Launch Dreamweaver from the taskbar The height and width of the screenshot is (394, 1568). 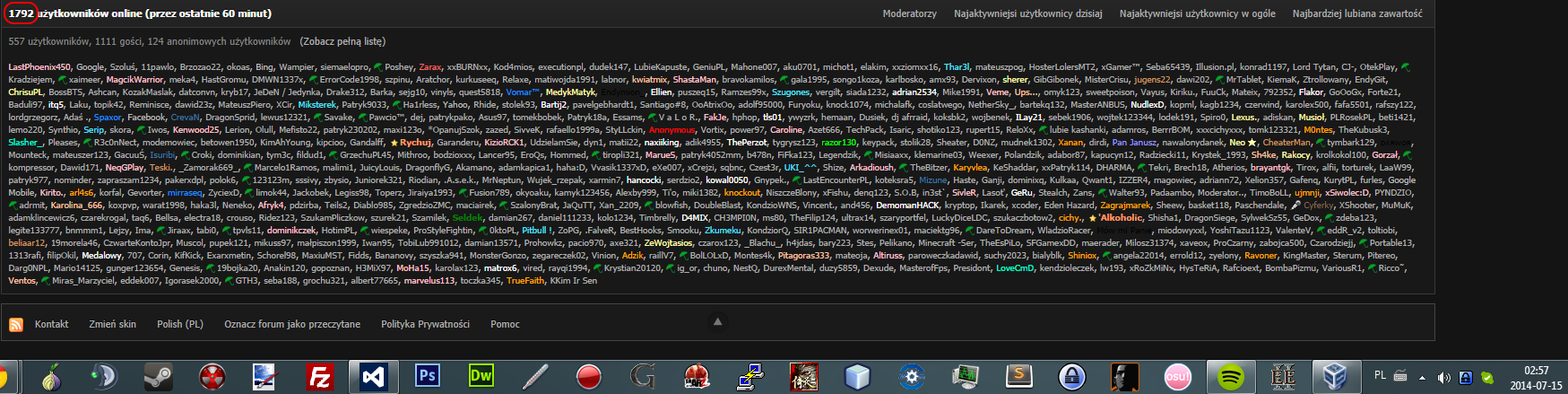[x=481, y=375]
